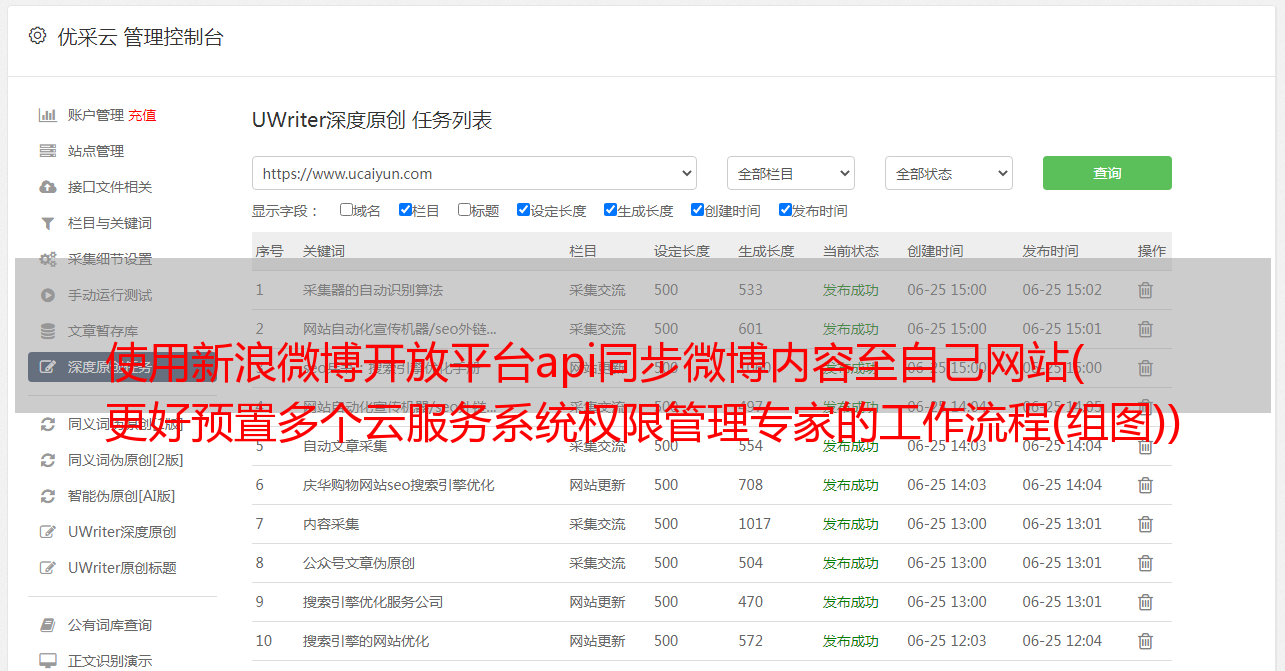This screenshot has height=671, width=1285.
Task: Open the https://www.ucaiyun.com site dropdown
Action: [x=474, y=173]
